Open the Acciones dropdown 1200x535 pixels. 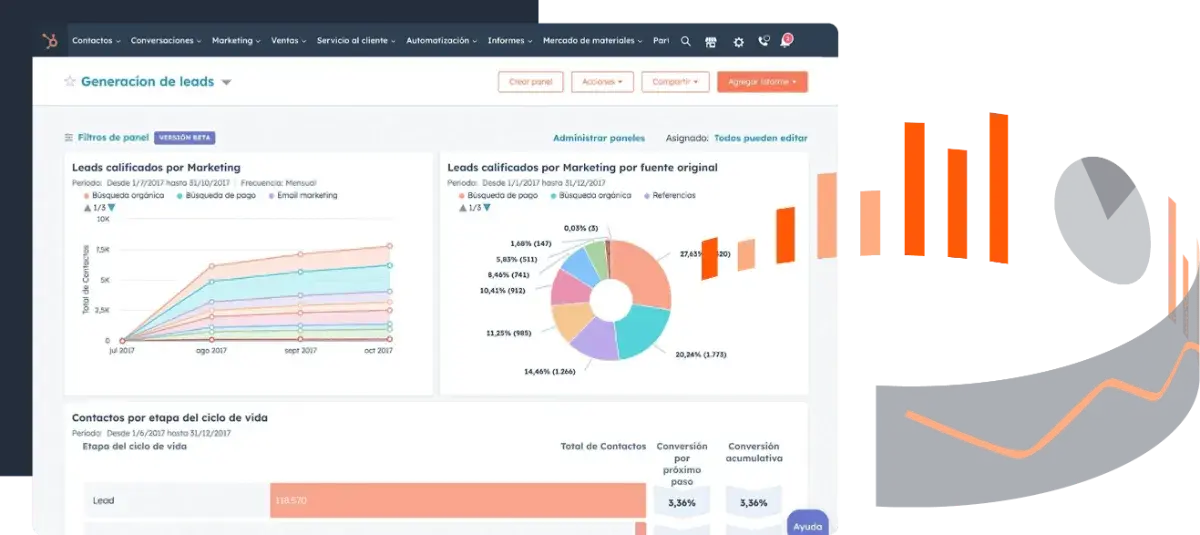tap(602, 82)
